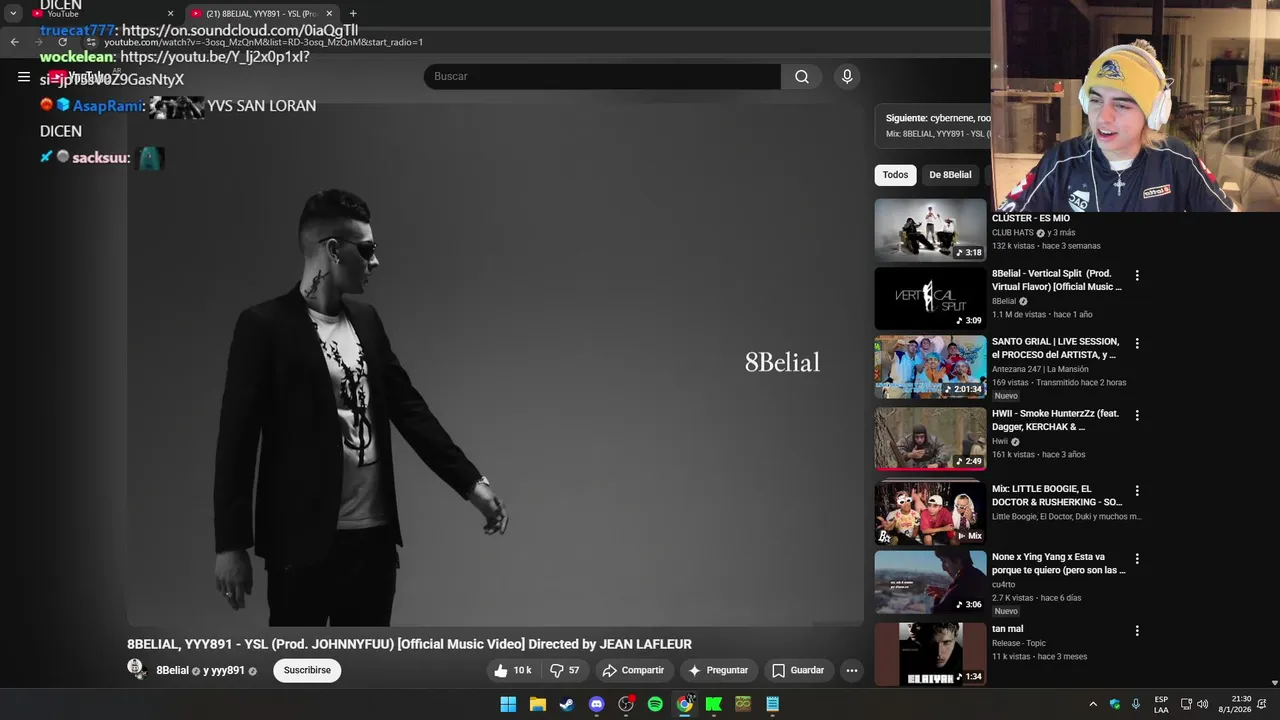Screen dimensions: 1280x720
Task: Click the tan mal video title
Action: [x=1007, y=629]
